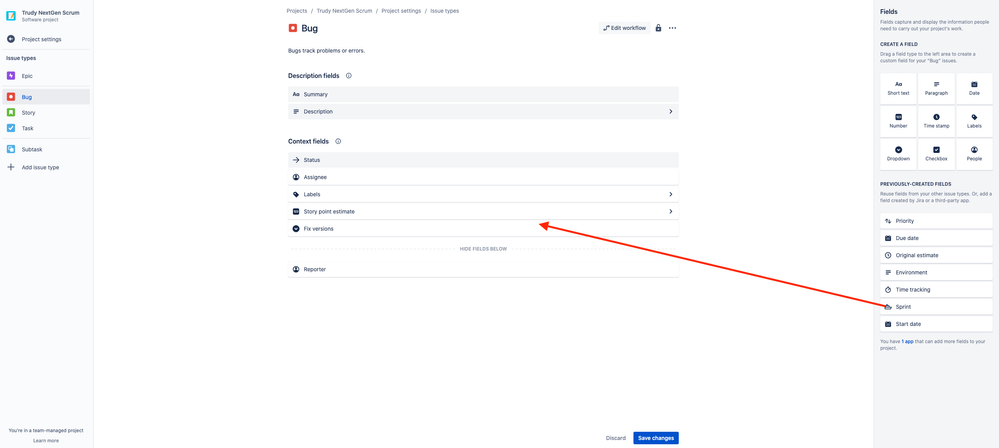The height and width of the screenshot is (448, 999).
Task: Select the Epic issue type
Action: 45,76
